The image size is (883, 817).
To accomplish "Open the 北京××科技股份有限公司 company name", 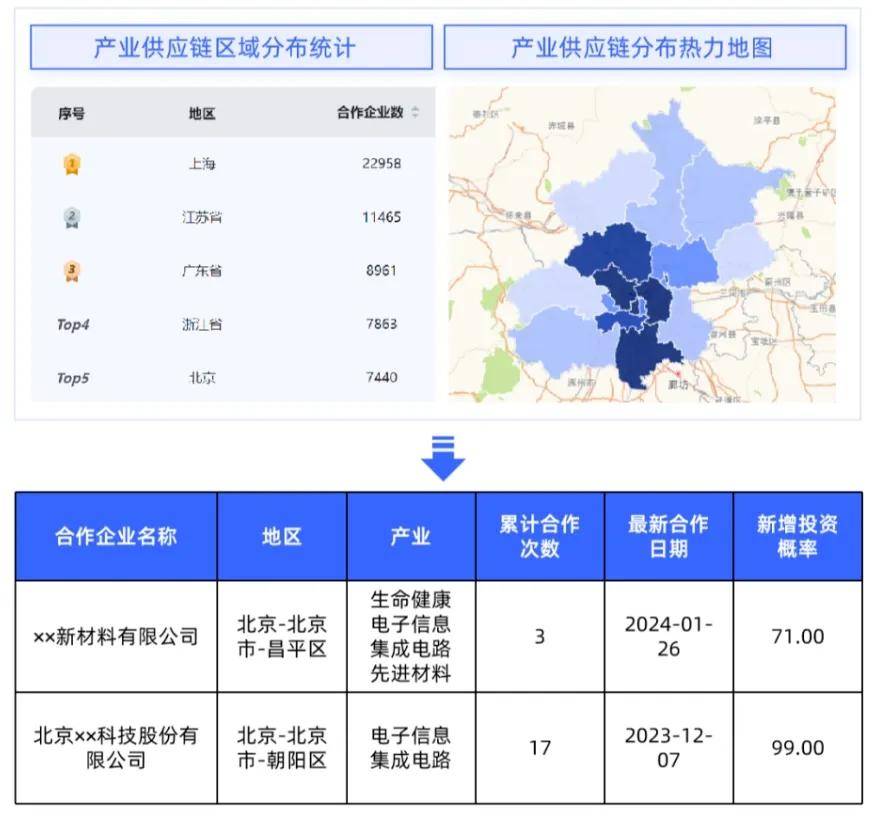I will coord(116,748).
